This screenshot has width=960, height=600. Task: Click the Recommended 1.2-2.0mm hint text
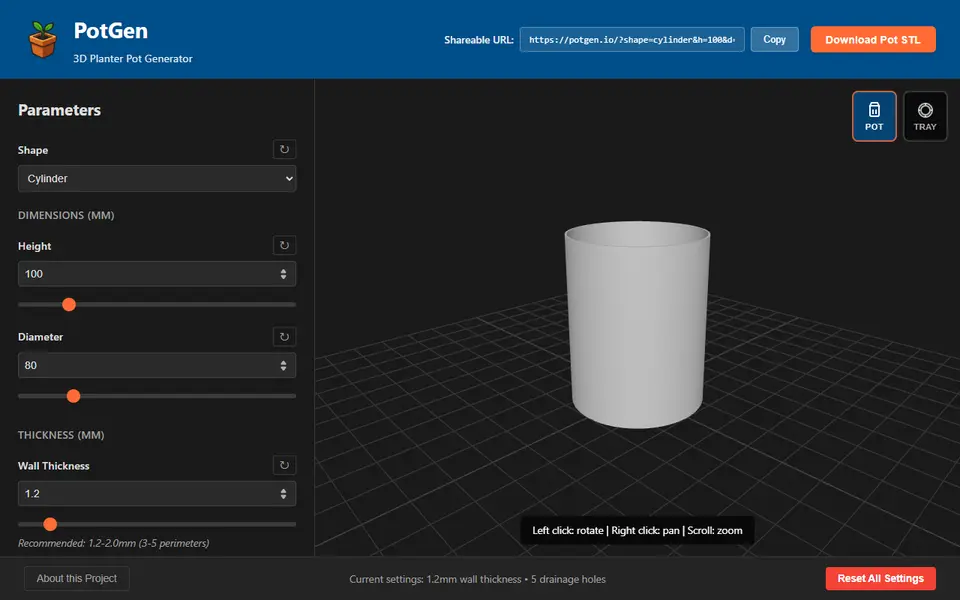click(113, 543)
